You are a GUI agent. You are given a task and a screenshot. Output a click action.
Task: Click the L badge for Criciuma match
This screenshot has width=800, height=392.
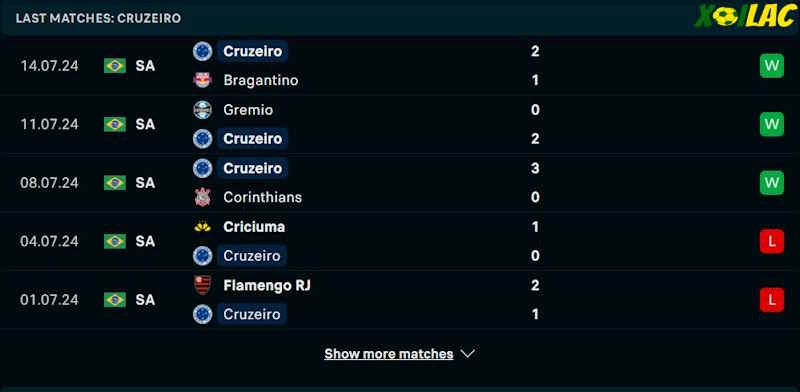771,241
